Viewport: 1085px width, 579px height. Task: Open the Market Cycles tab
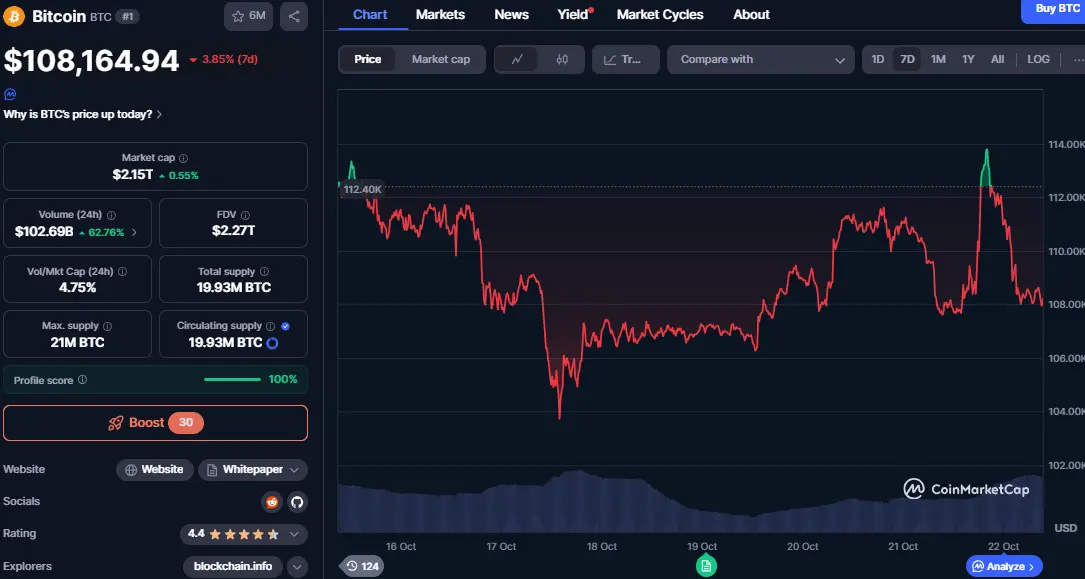[660, 15]
